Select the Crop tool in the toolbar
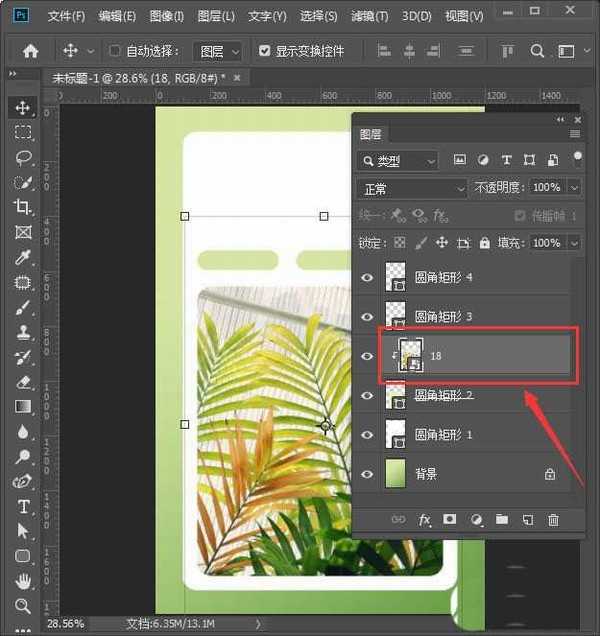The height and width of the screenshot is (636, 600). (22, 207)
